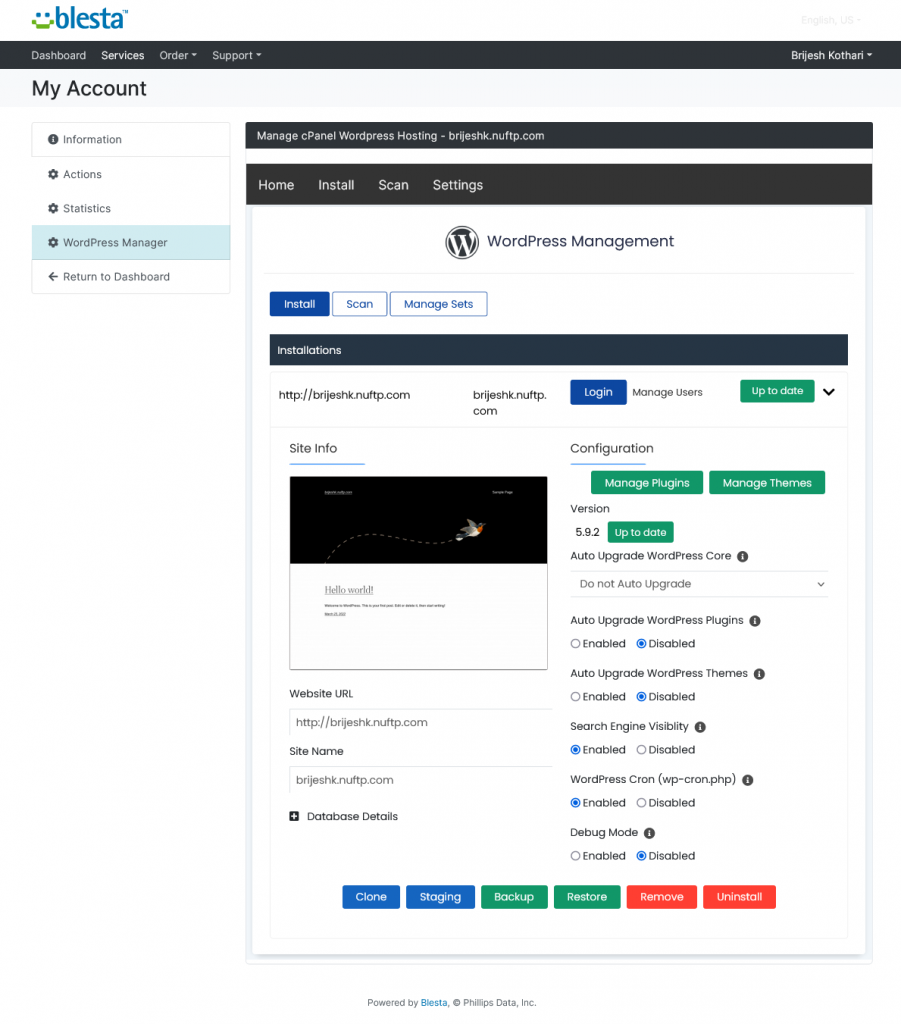
Task: Open the Auto Upgrade WordPress Core dropdown
Action: click(x=699, y=584)
